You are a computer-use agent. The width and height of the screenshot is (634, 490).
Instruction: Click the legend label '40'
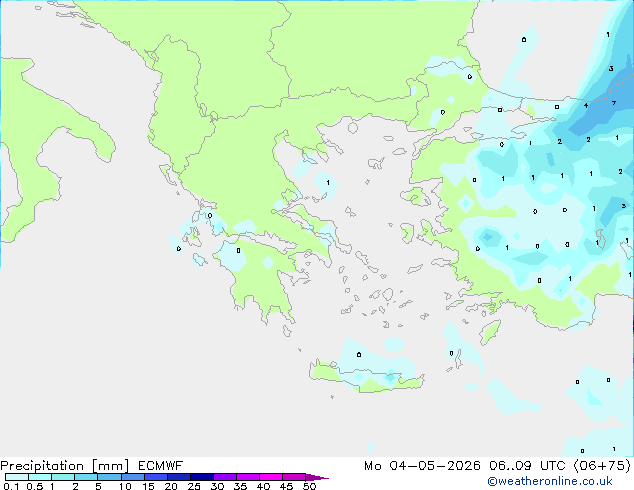(x=263, y=486)
